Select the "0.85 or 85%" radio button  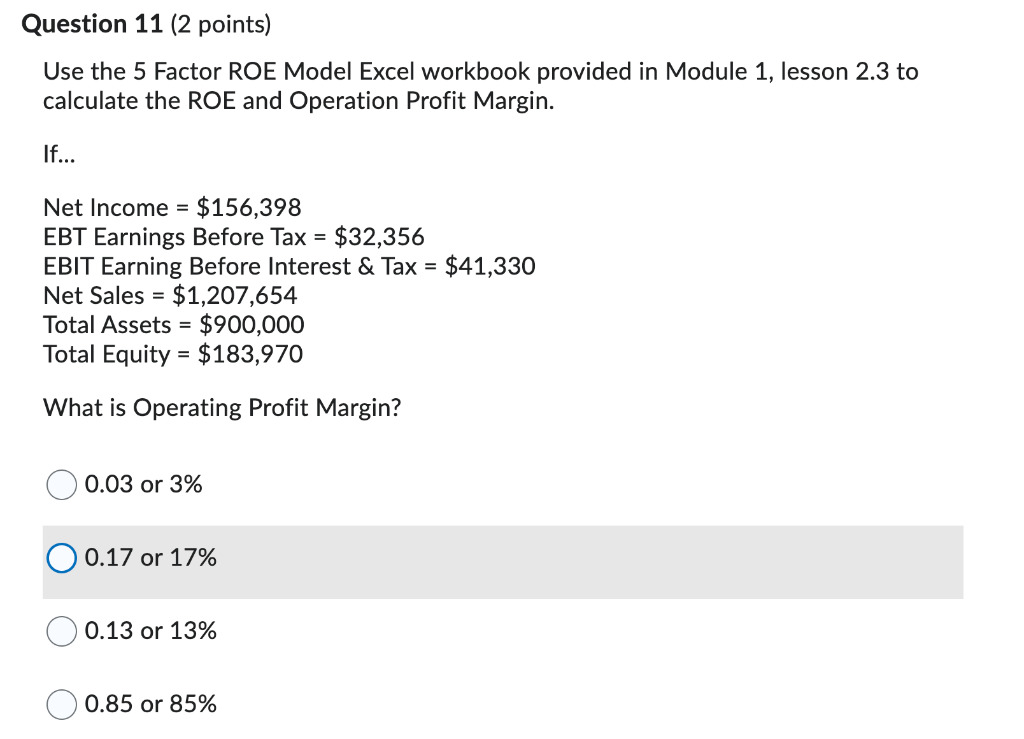(61, 704)
